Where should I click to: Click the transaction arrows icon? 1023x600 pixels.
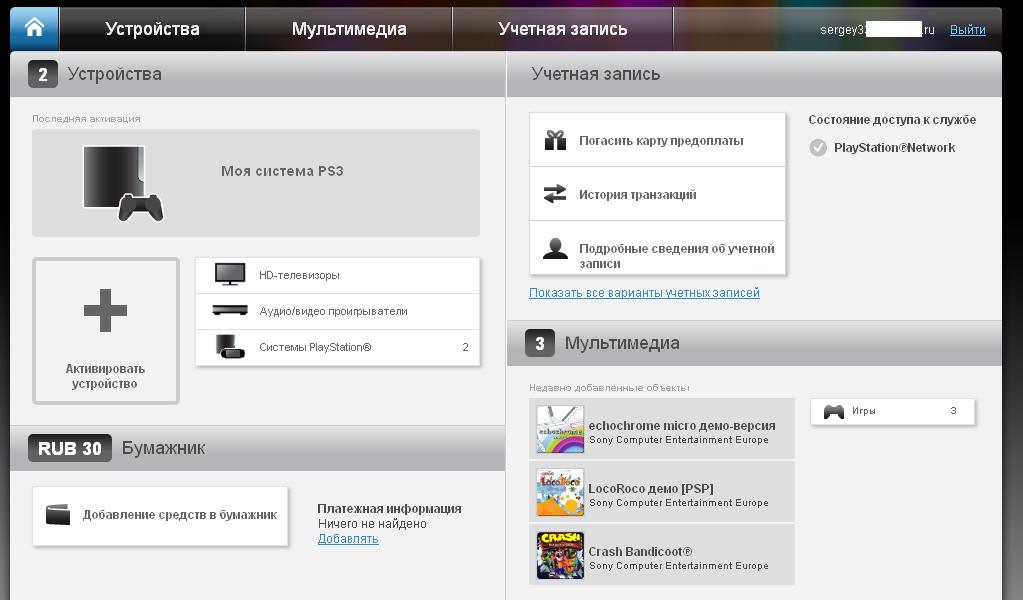tap(555, 194)
